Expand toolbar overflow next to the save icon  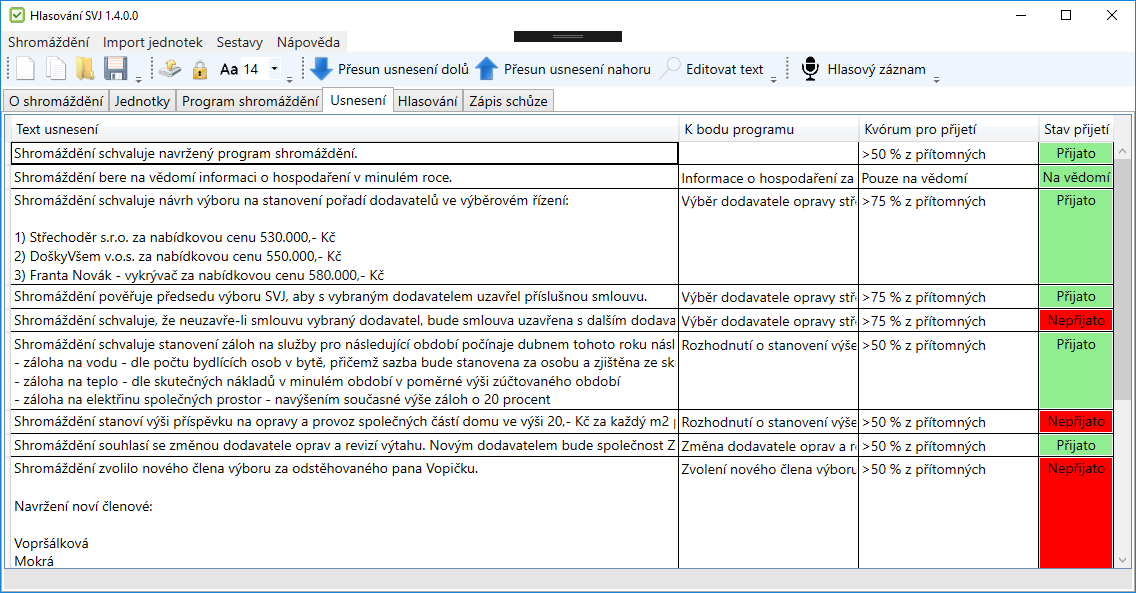[x=138, y=79]
